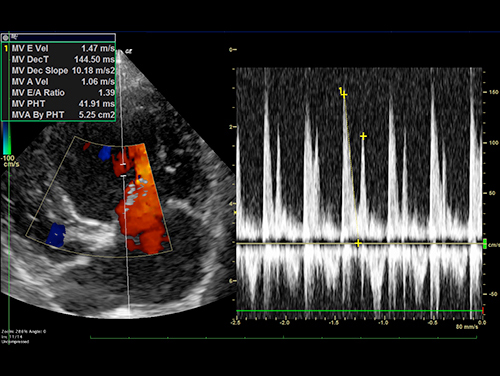Click the -1.5 mark on the time axis
Screen dimensions: 500x376
tap(334, 323)
